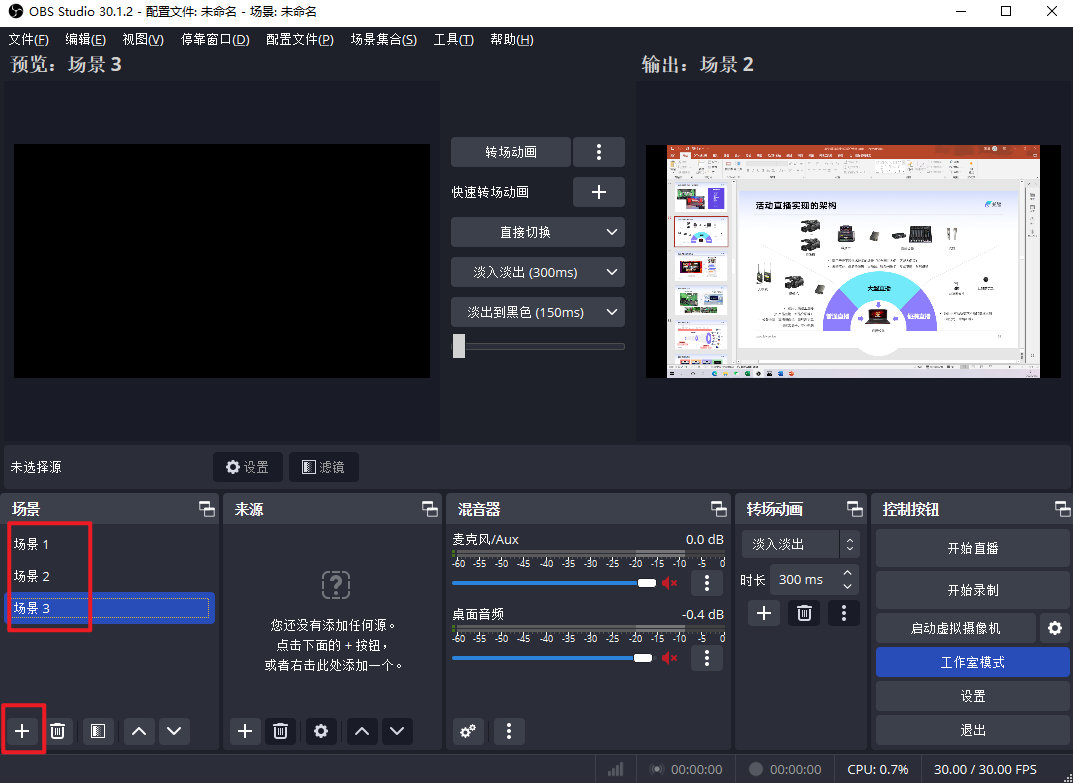Unmute the 桌面音频 audio channel

pyautogui.click(x=670, y=657)
